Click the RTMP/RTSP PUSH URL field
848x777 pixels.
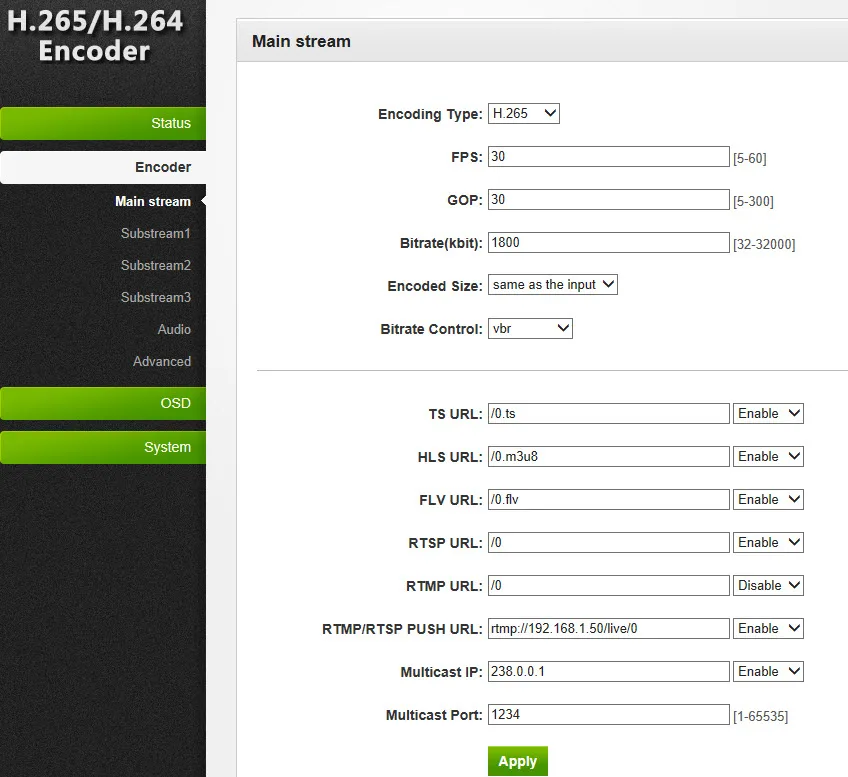pos(608,628)
